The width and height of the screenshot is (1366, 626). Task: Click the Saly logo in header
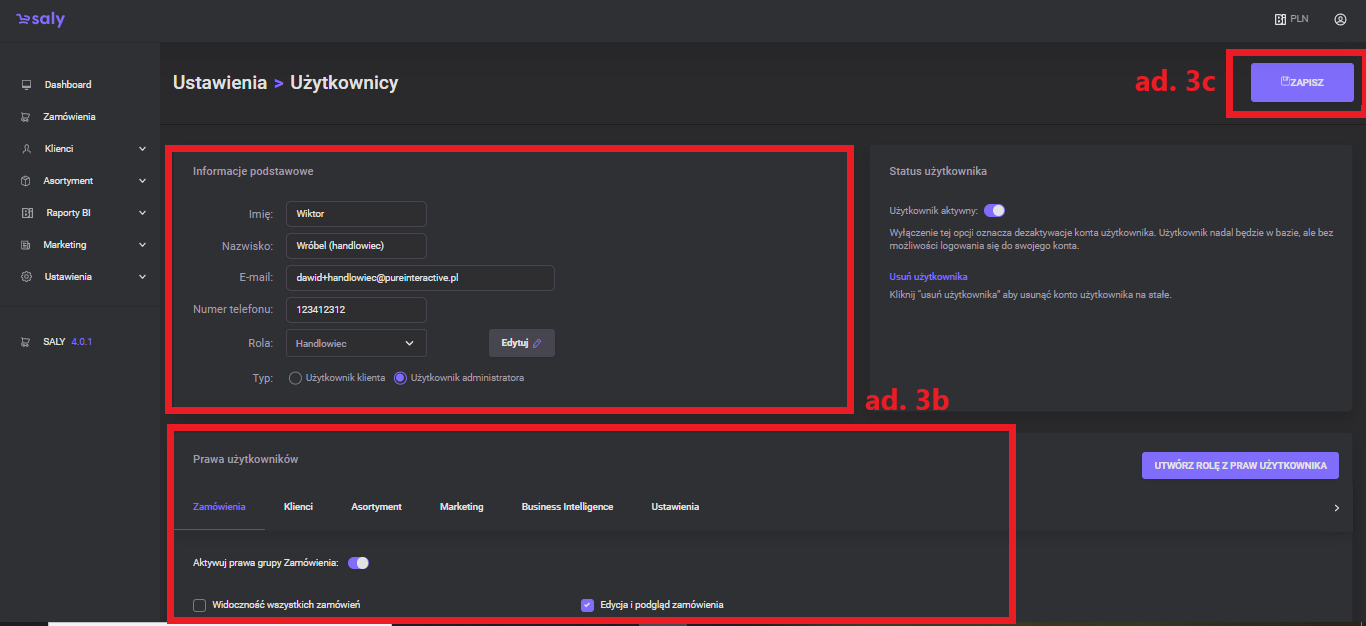(x=40, y=20)
